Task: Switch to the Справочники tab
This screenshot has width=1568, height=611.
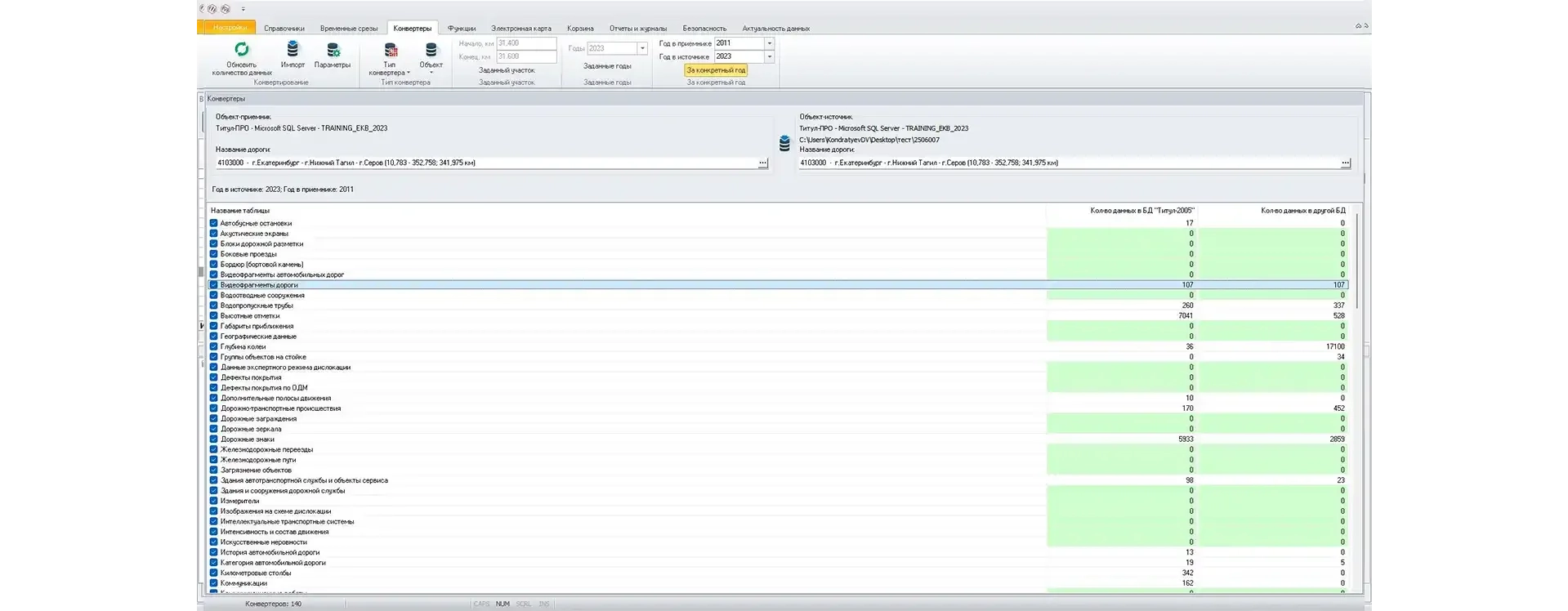Action: (284, 29)
